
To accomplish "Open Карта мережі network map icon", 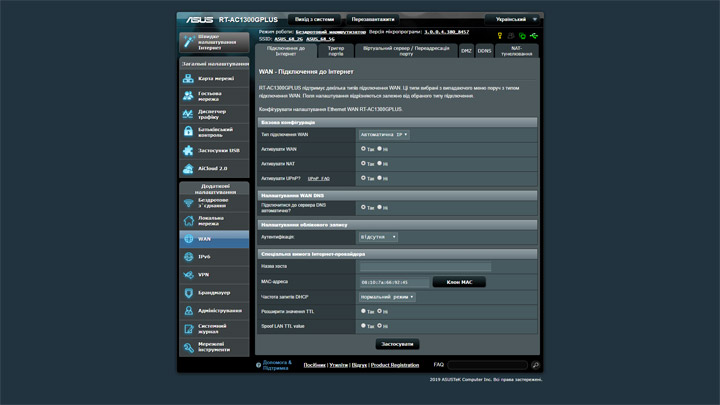I will [x=188, y=79].
